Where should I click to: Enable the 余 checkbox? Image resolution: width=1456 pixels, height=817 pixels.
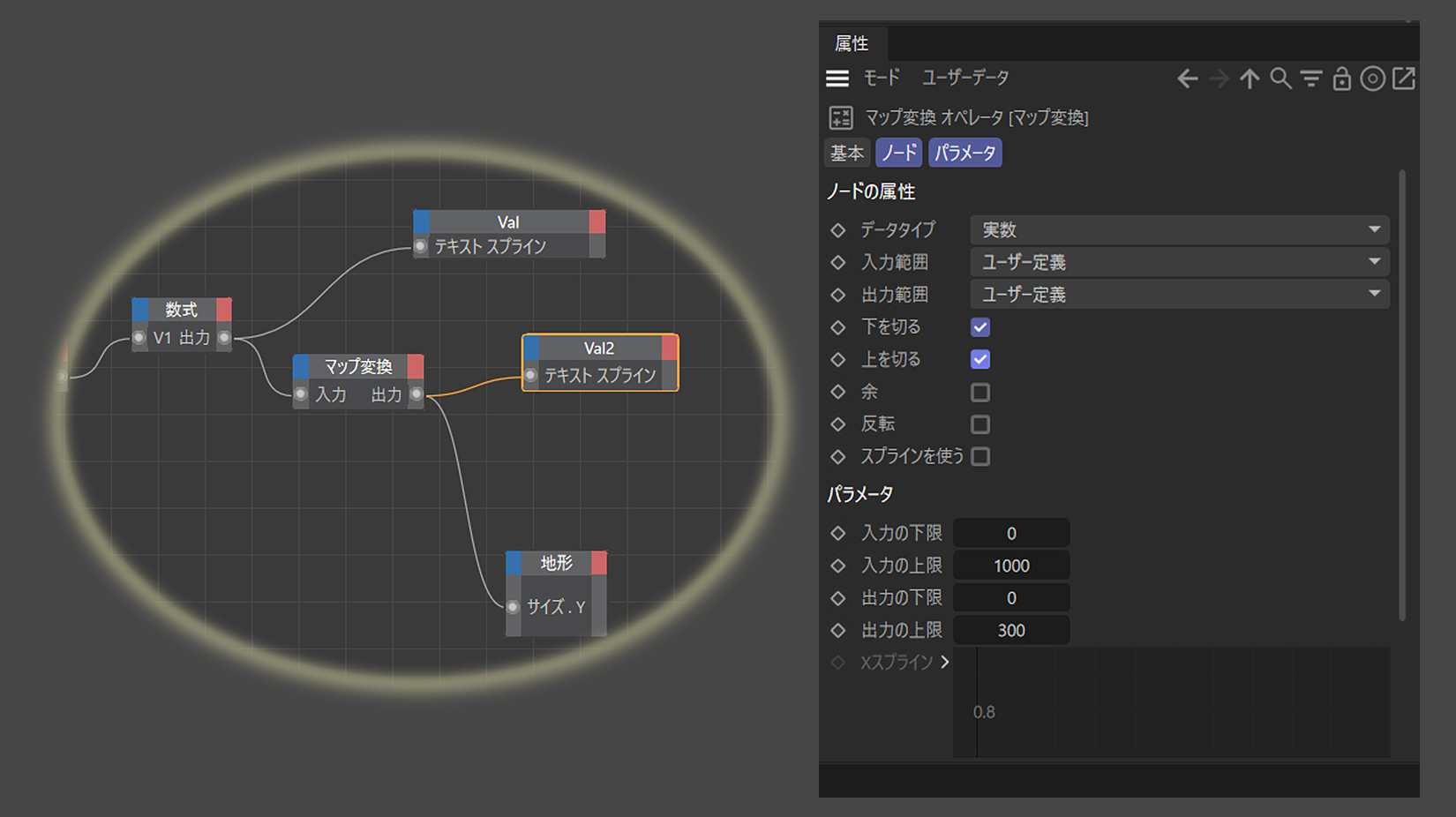point(980,392)
